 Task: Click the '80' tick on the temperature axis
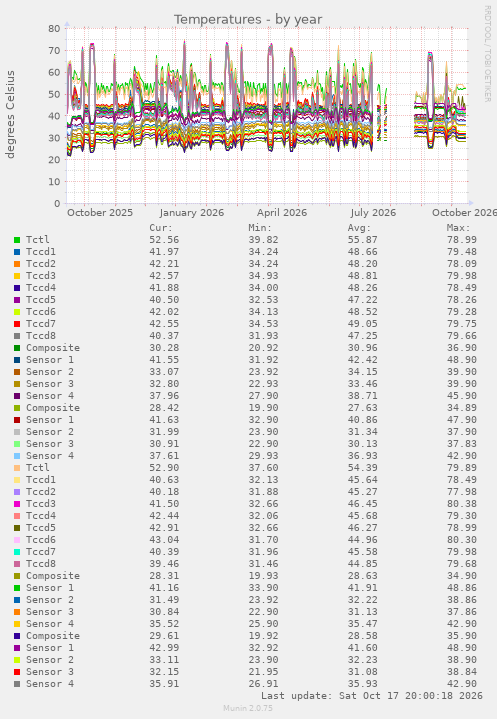54,28
